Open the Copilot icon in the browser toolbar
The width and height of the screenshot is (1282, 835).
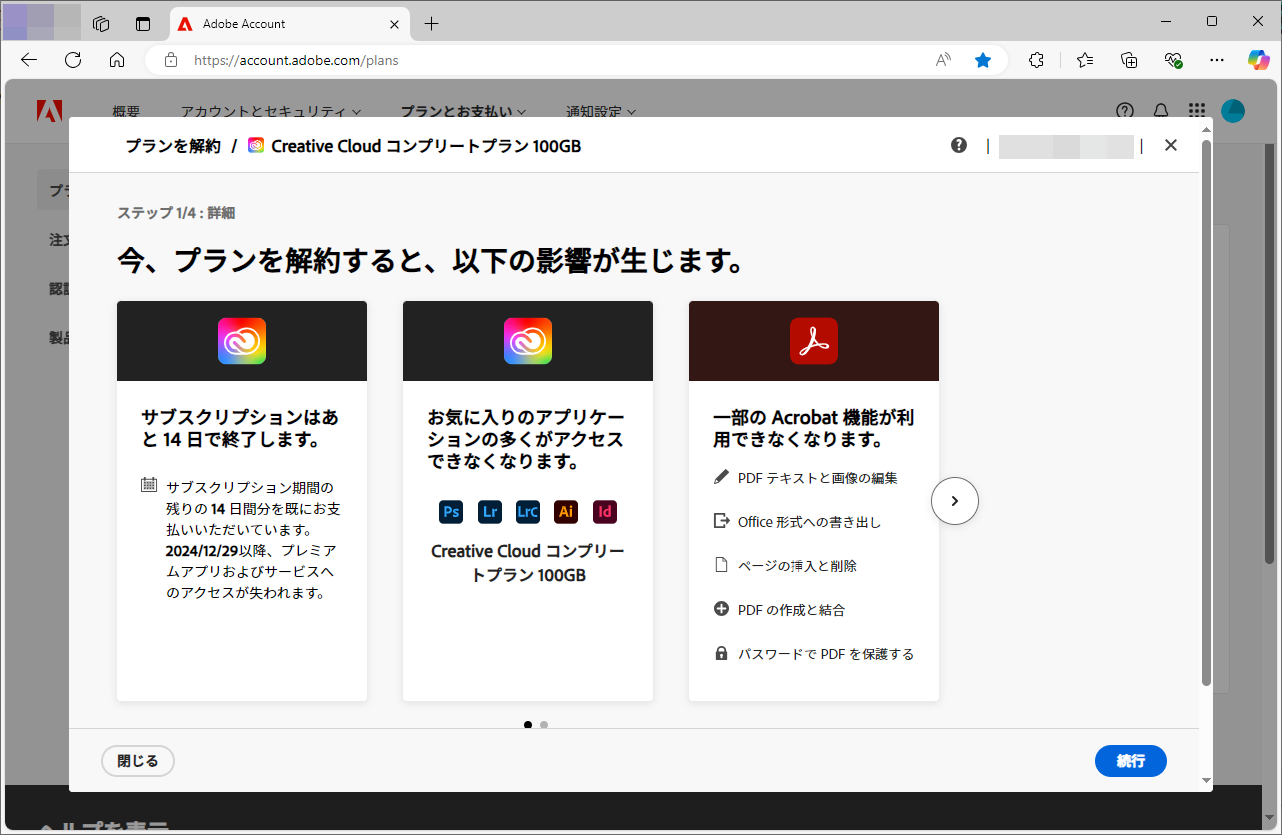coord(1258,60)
